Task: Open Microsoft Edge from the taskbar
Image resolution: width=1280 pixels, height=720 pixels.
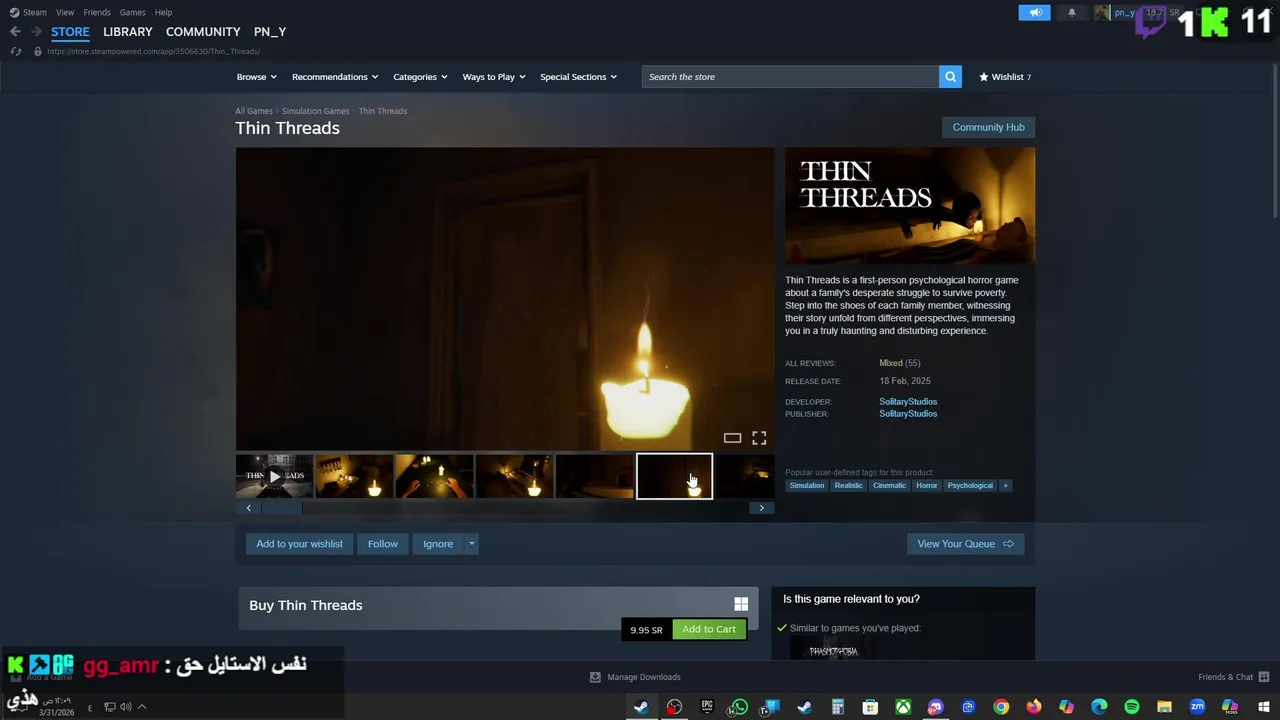Action: [x=1099, y=707]
